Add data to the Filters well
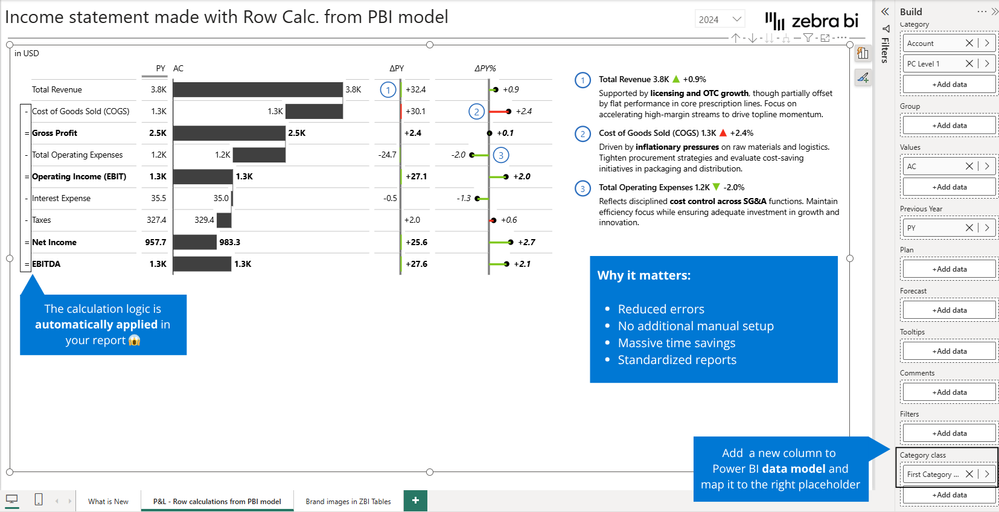Image resolution: width=999 pixels, height=512 pixels. click(x=949, y=433)
